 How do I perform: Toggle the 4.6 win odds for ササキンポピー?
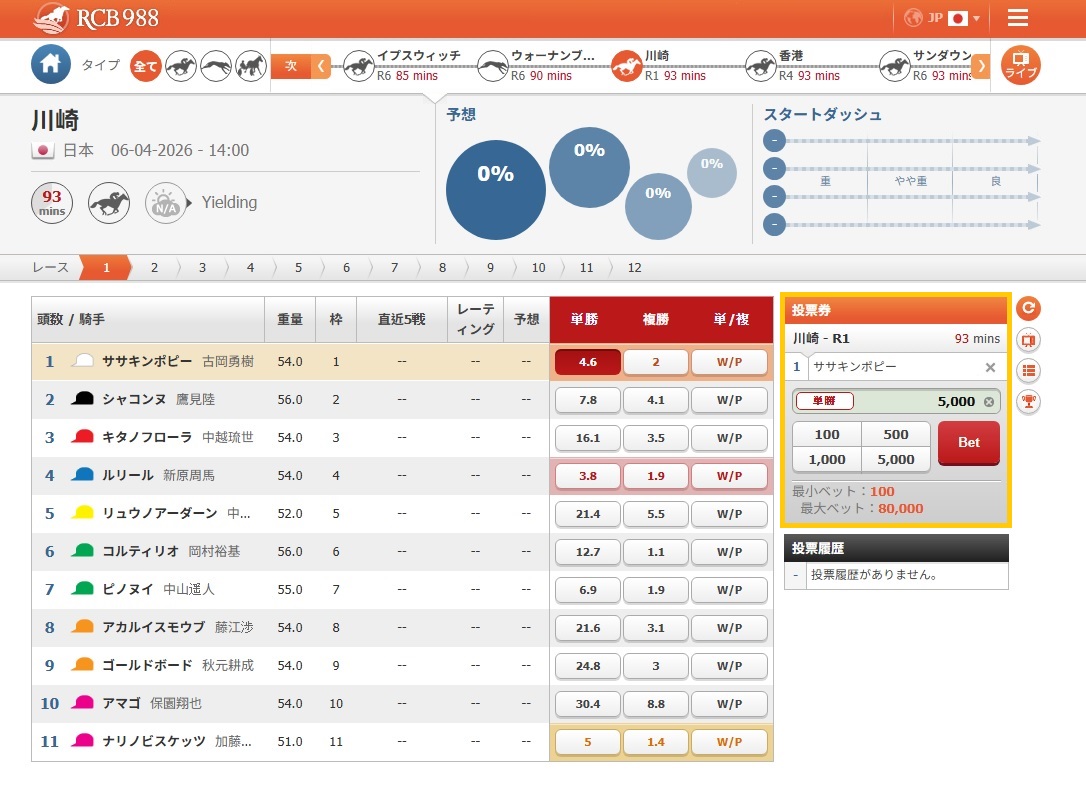click(x=587, y=361)
